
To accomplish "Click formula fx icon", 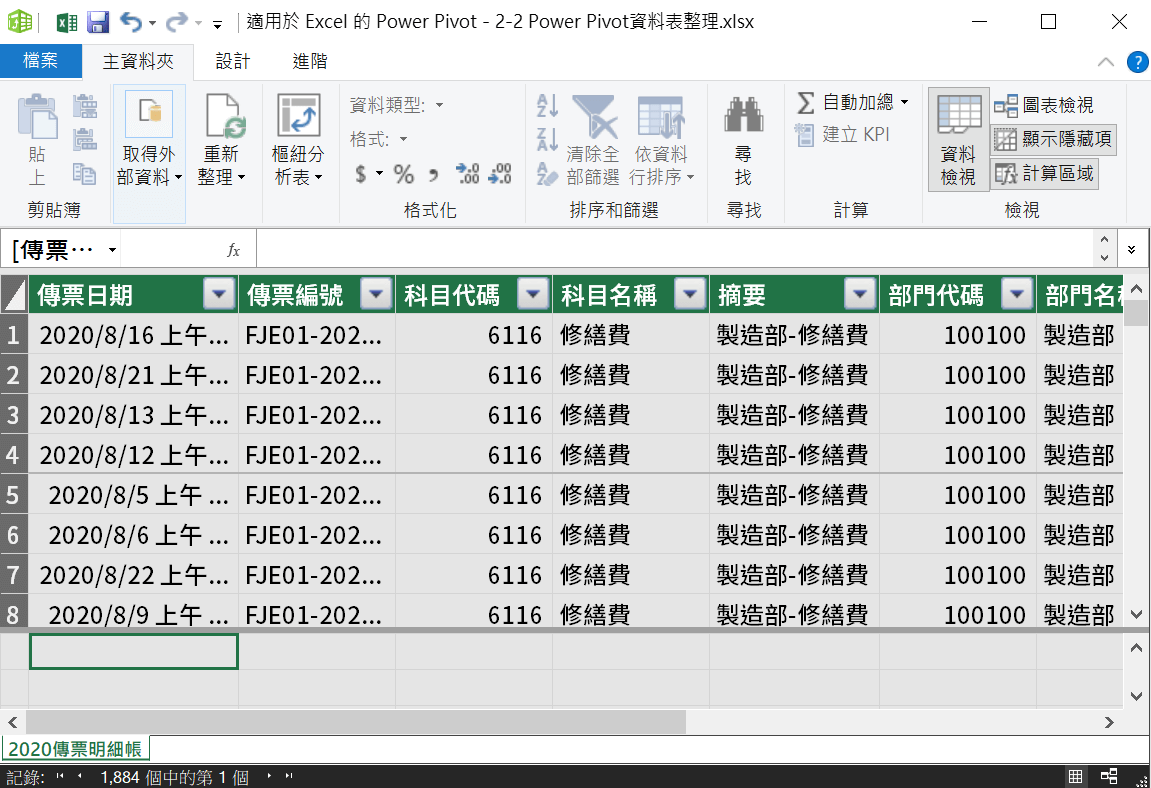I will [x=233, y=250].
